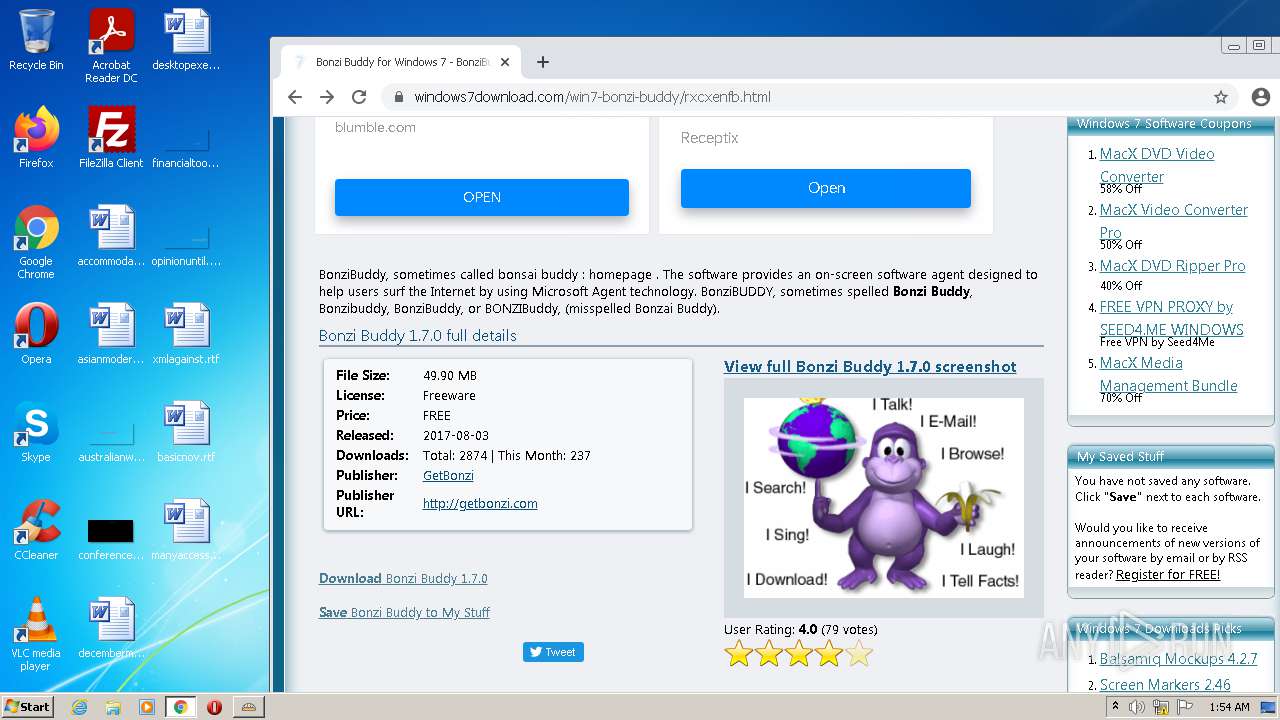Bookmark this page with star icon
The width and height of the screenshot is (1280, 720).
(x=1221, y=97)
